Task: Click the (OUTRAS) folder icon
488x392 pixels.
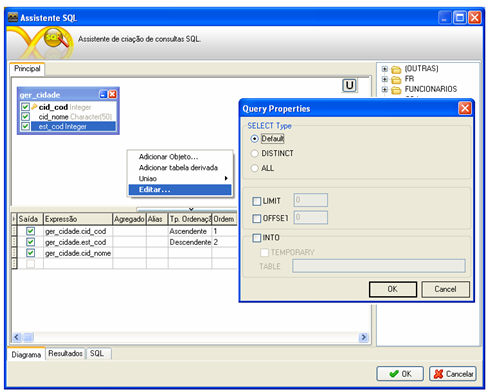Action: point(396,69)
